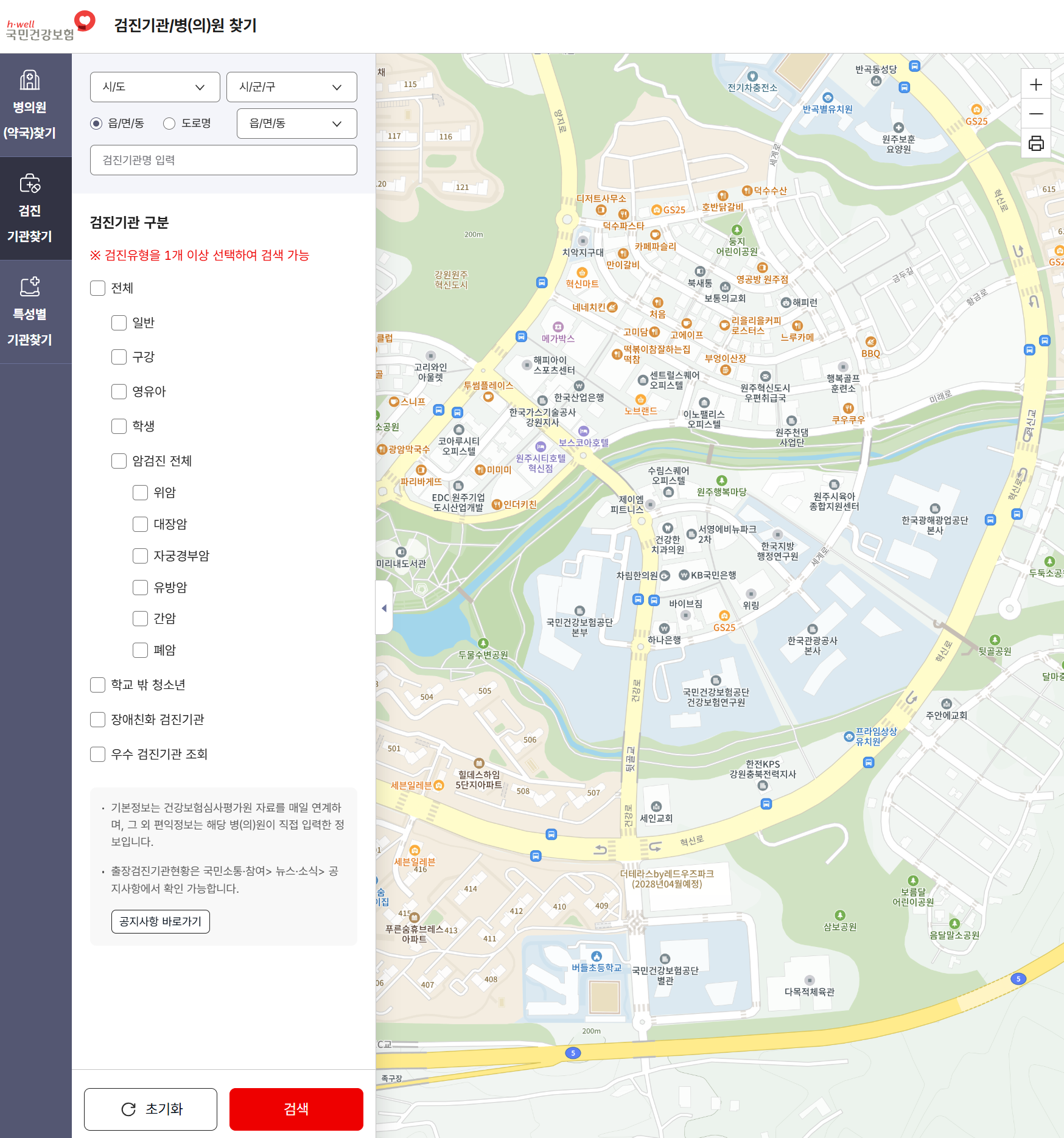Click the 메가박스 marker on map
The width and height of the screenshot is (1064, 1138).
coord(558,327)
